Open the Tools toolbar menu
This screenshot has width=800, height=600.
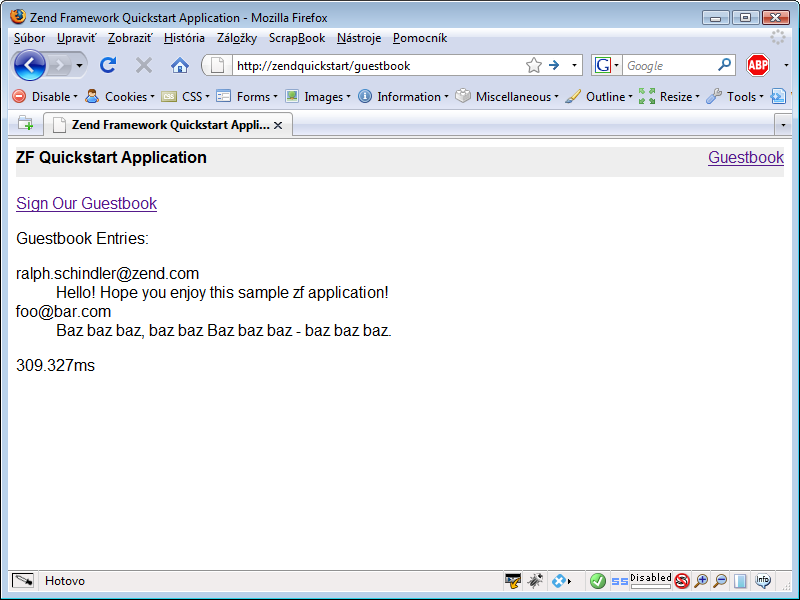[735, 96]
